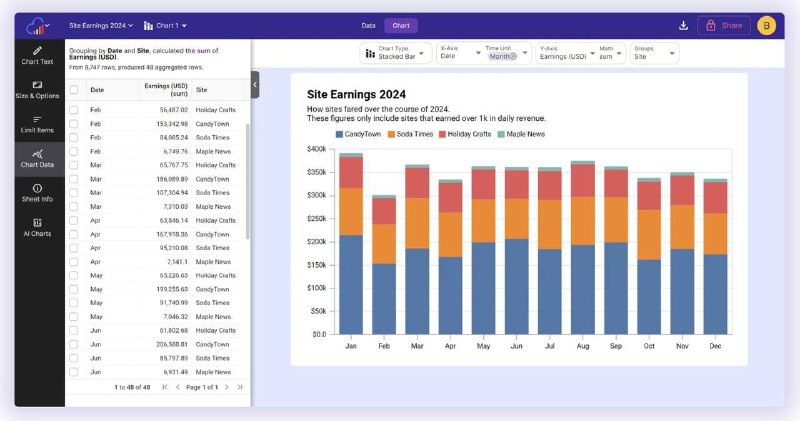Switch to the Chart tab
The width and height of the screenshot is (800, 421).
coord(400,26)
